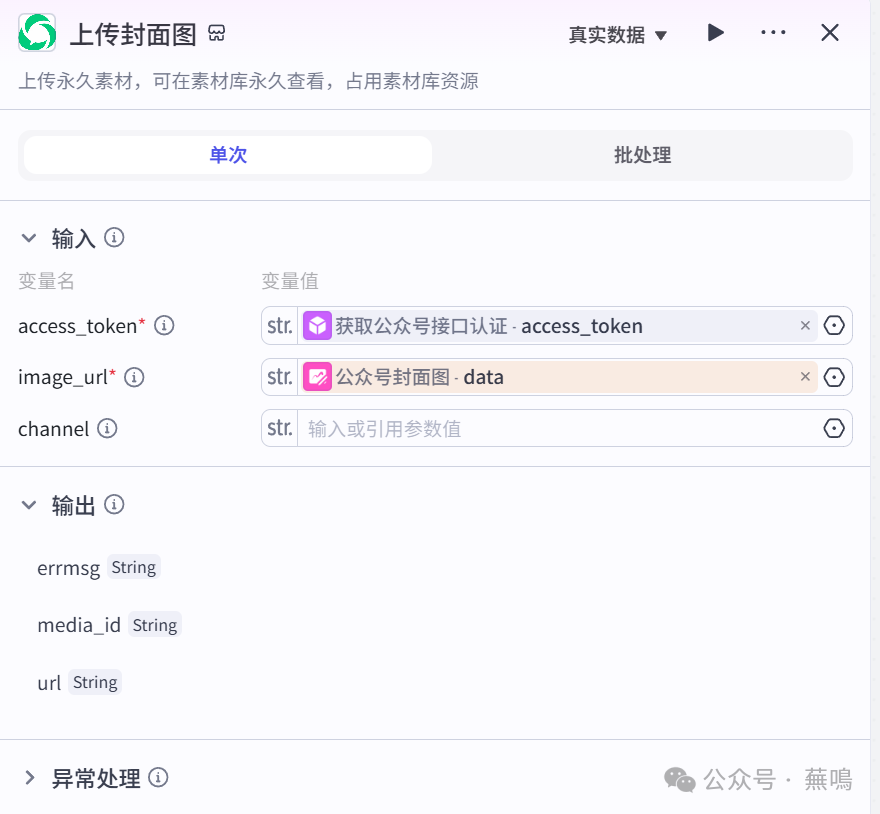Click info icon next to 输入 heading
This screenshot has width=880, height=814.
tap(115, 238)
